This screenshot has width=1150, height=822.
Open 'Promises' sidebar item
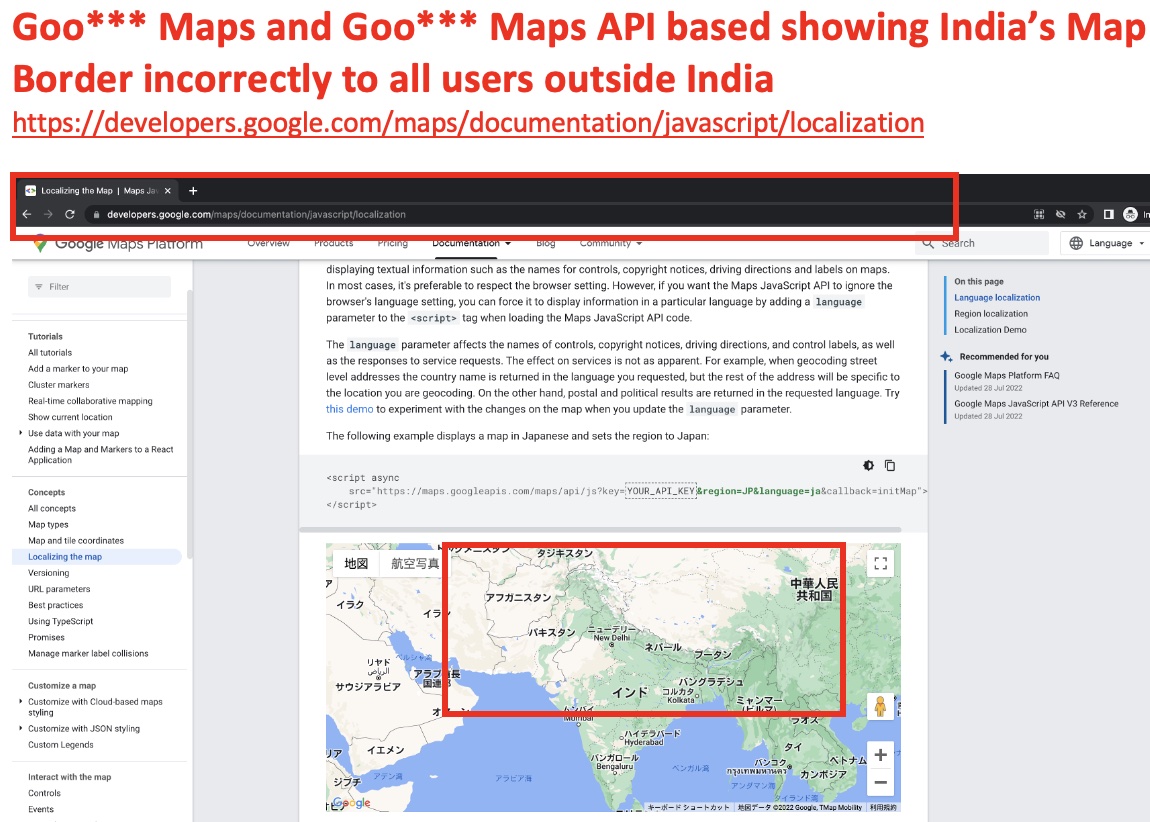pyautogui.click(x=46, y=638)
